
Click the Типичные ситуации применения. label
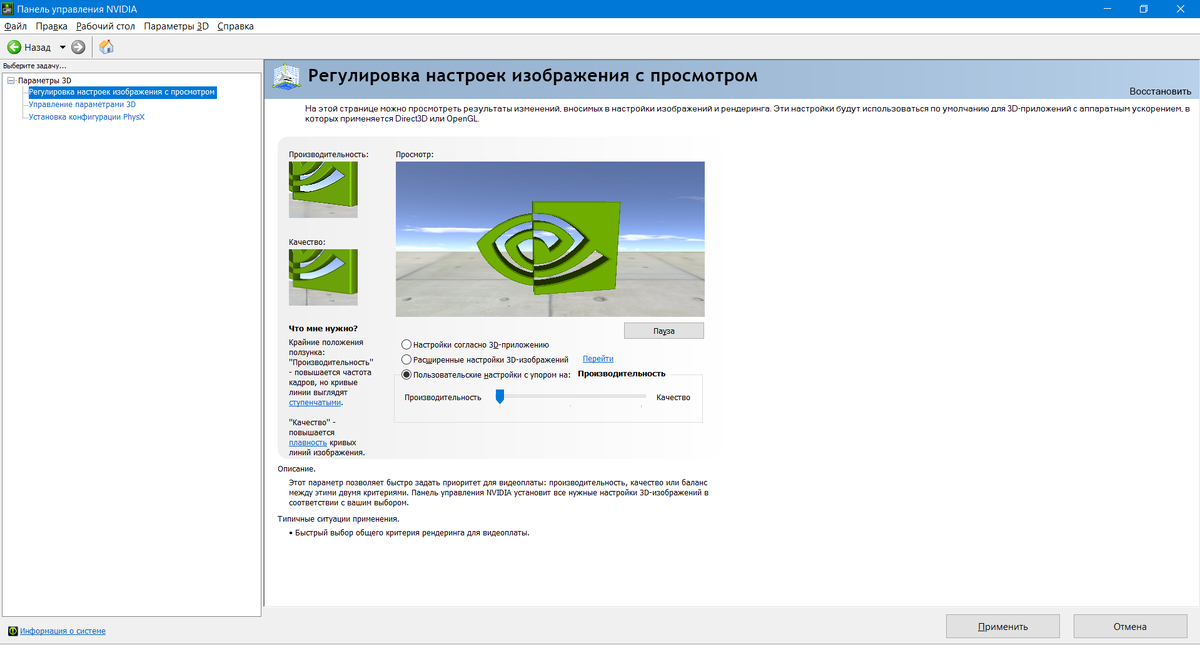tap(339, 519)
